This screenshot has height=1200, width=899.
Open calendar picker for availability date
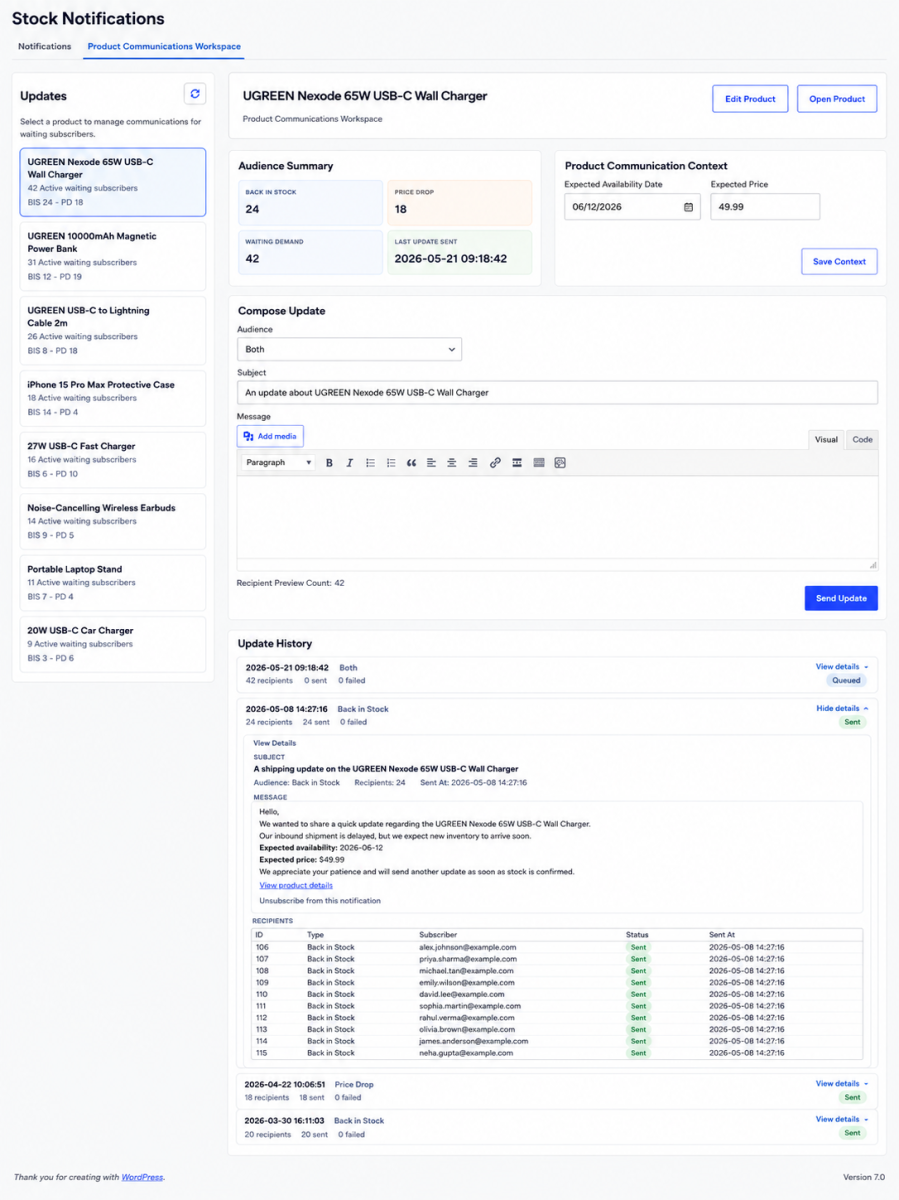click(688, 207)
